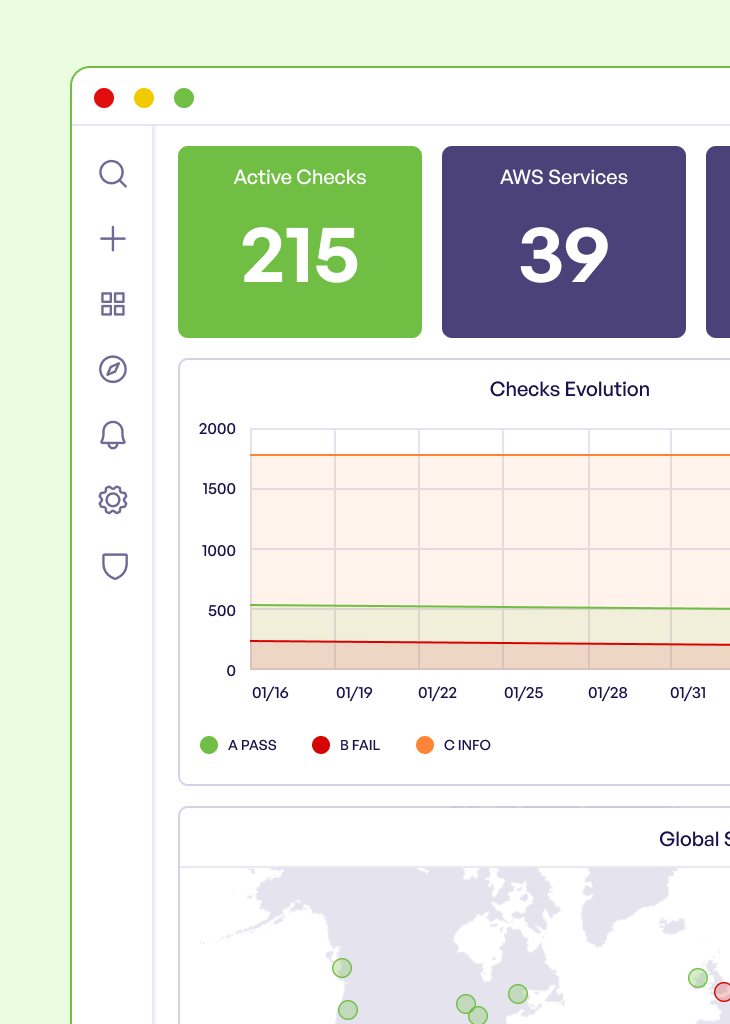
Task: Toggle the A PASS legend entry
Action: pos(238,745)
